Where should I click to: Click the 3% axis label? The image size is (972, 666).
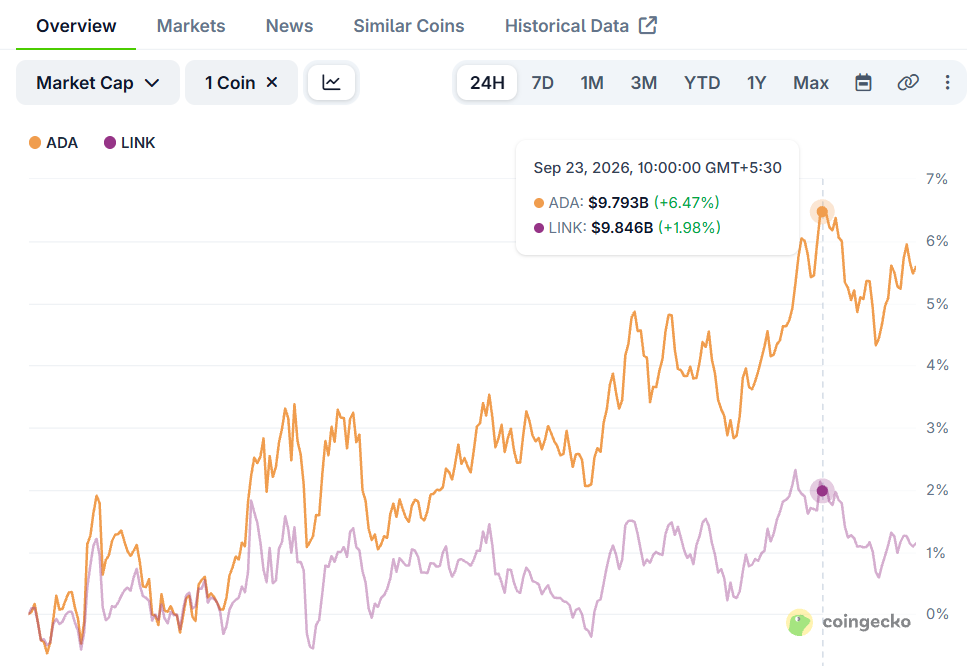(937, 428)
